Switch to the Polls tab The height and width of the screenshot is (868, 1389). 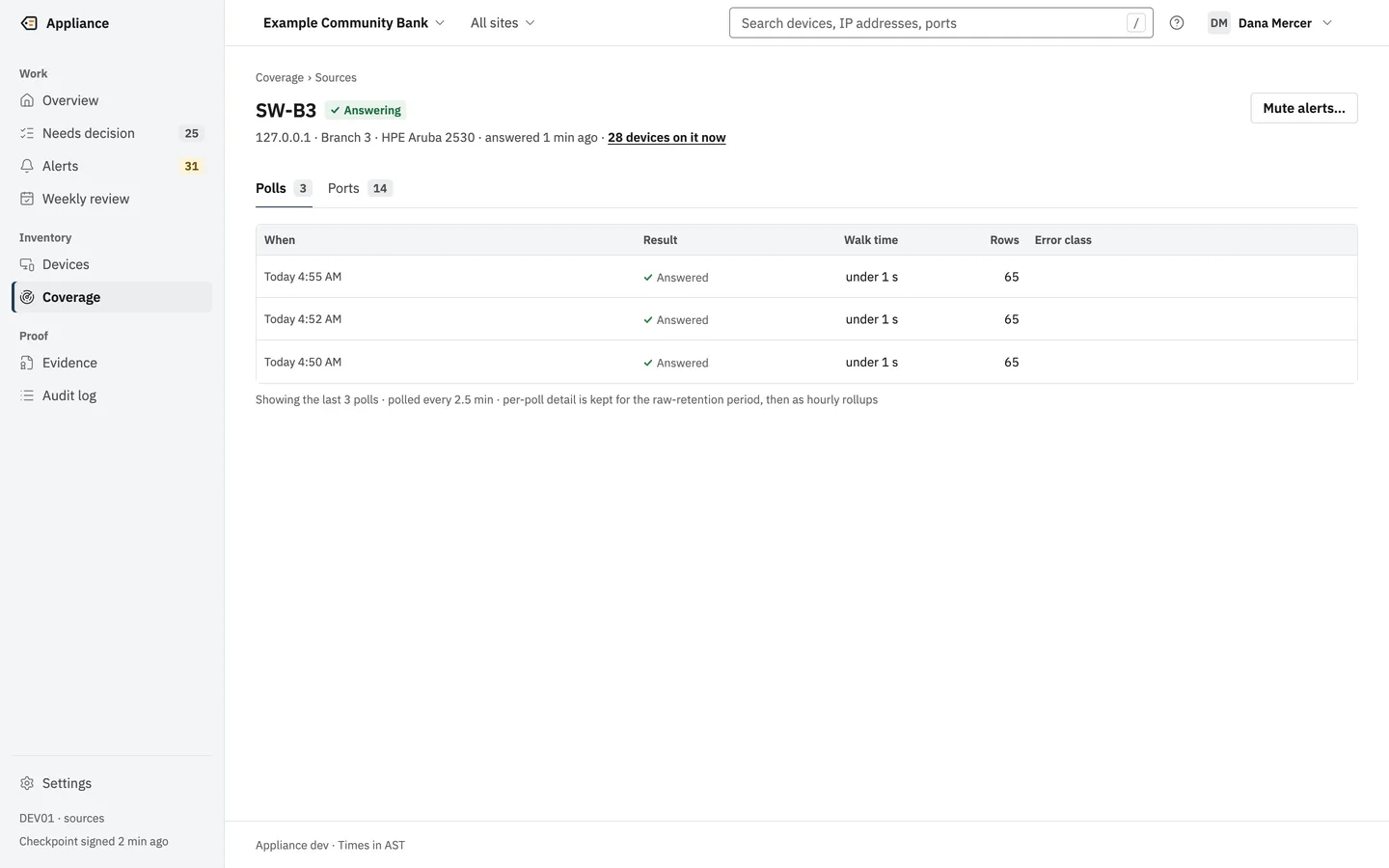coord(284,188)
